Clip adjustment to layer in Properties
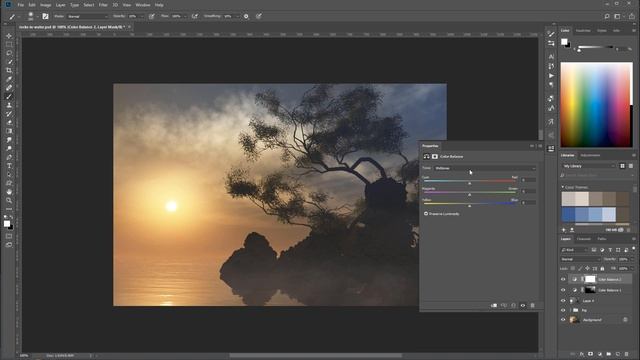 point(494,305)
